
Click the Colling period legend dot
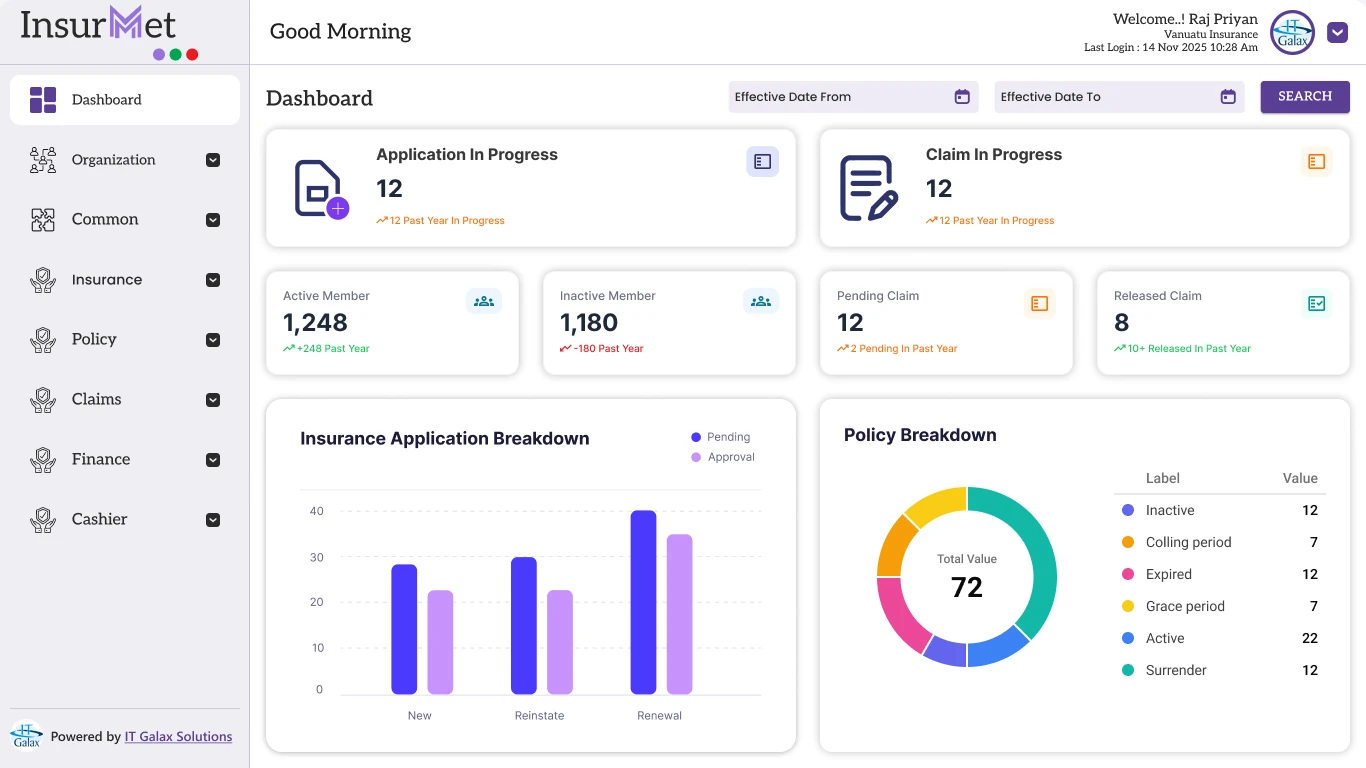(1128, 542)
